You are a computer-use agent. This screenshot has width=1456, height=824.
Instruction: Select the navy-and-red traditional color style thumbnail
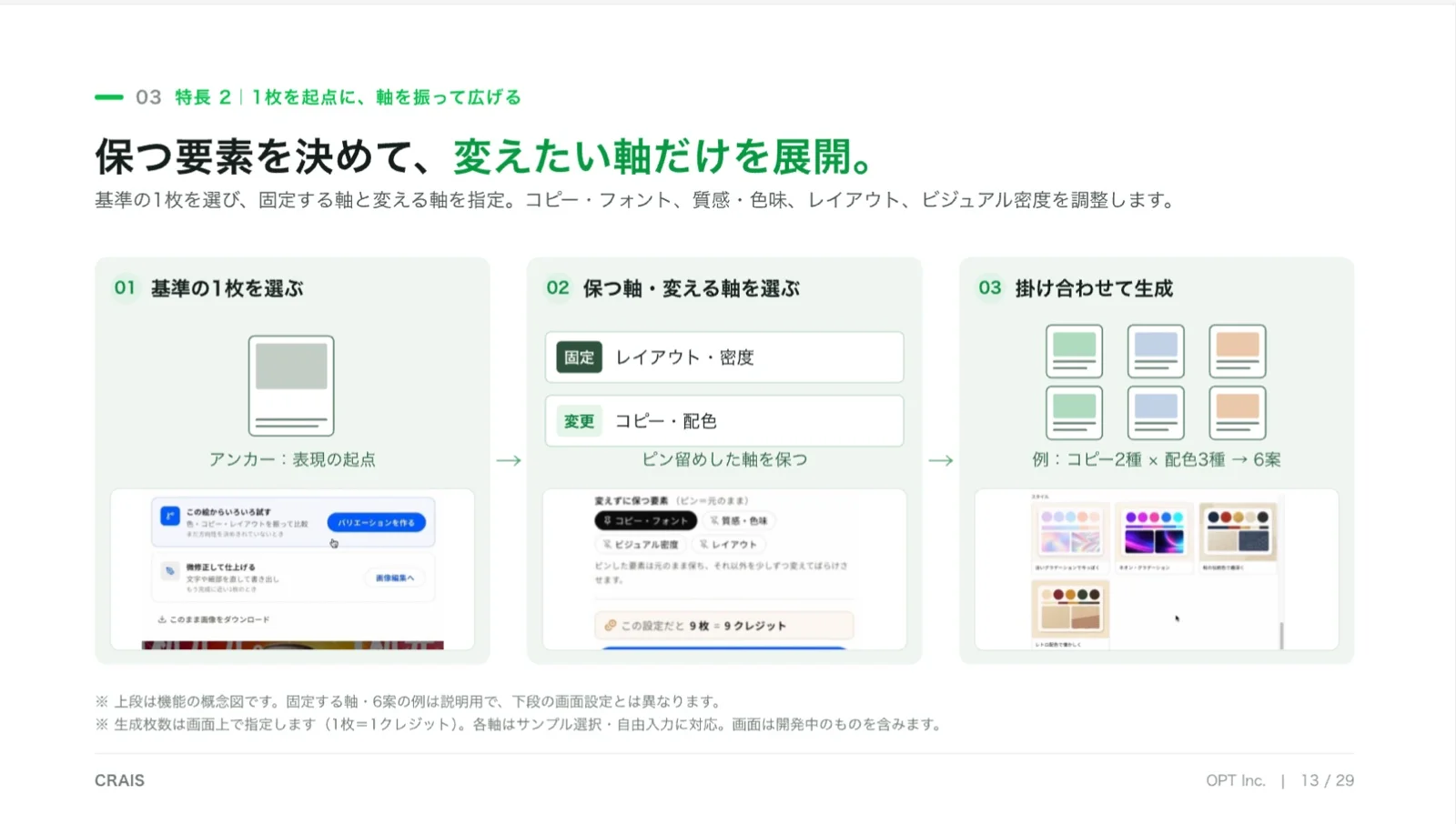click(1238, 533)
